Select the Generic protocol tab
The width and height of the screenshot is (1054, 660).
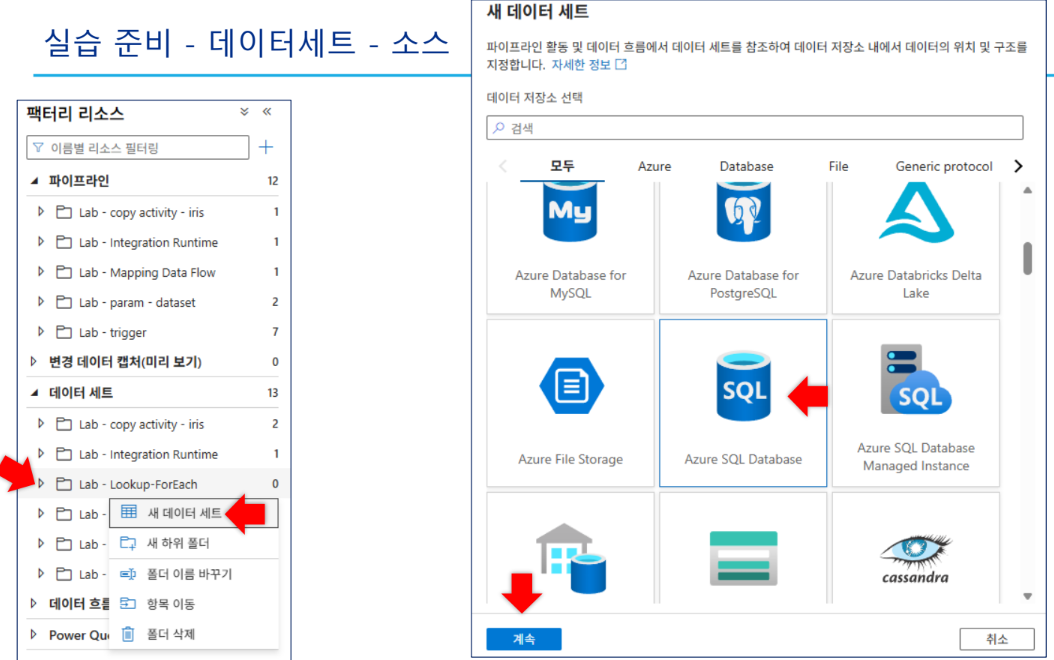pyautogui.click(x=944, y=166)
